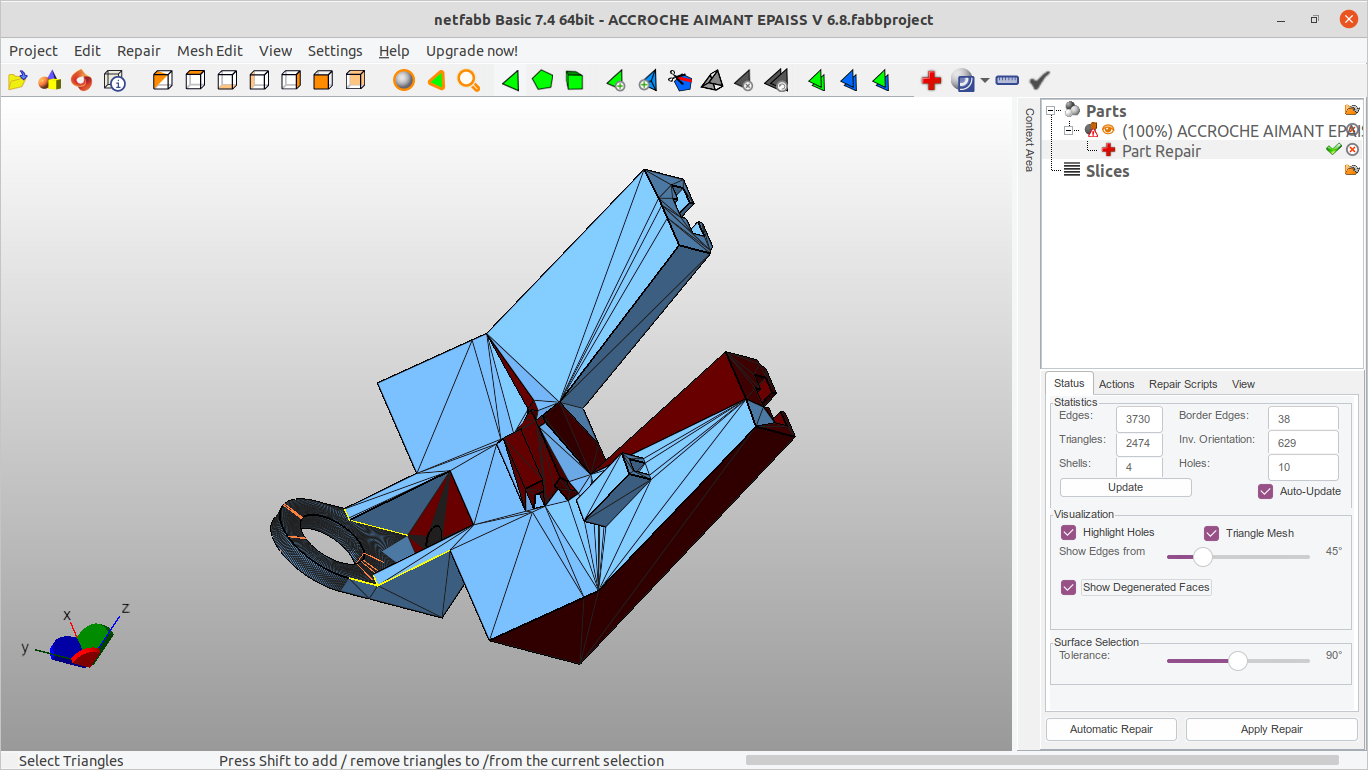Uncheck the Highlight Holes checkbox
Image resolution: width=1368 pixels, height=770 pixels.
1068,533
